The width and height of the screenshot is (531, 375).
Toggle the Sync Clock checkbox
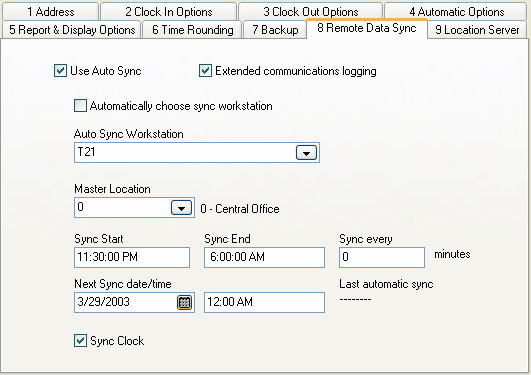click(x=80, y=340)
